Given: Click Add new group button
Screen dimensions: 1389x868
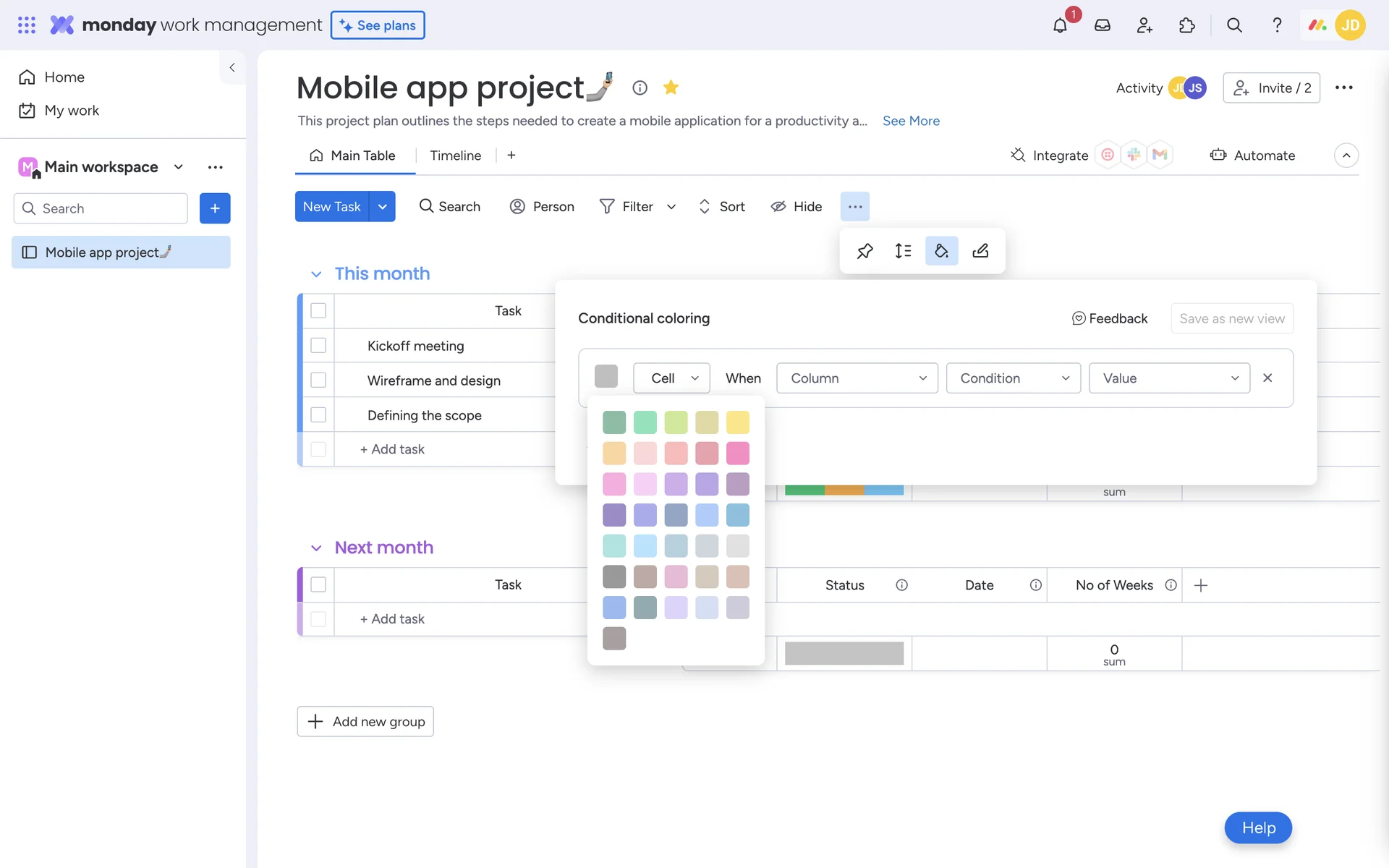Looking at the screenshot, I should [365, 721].
